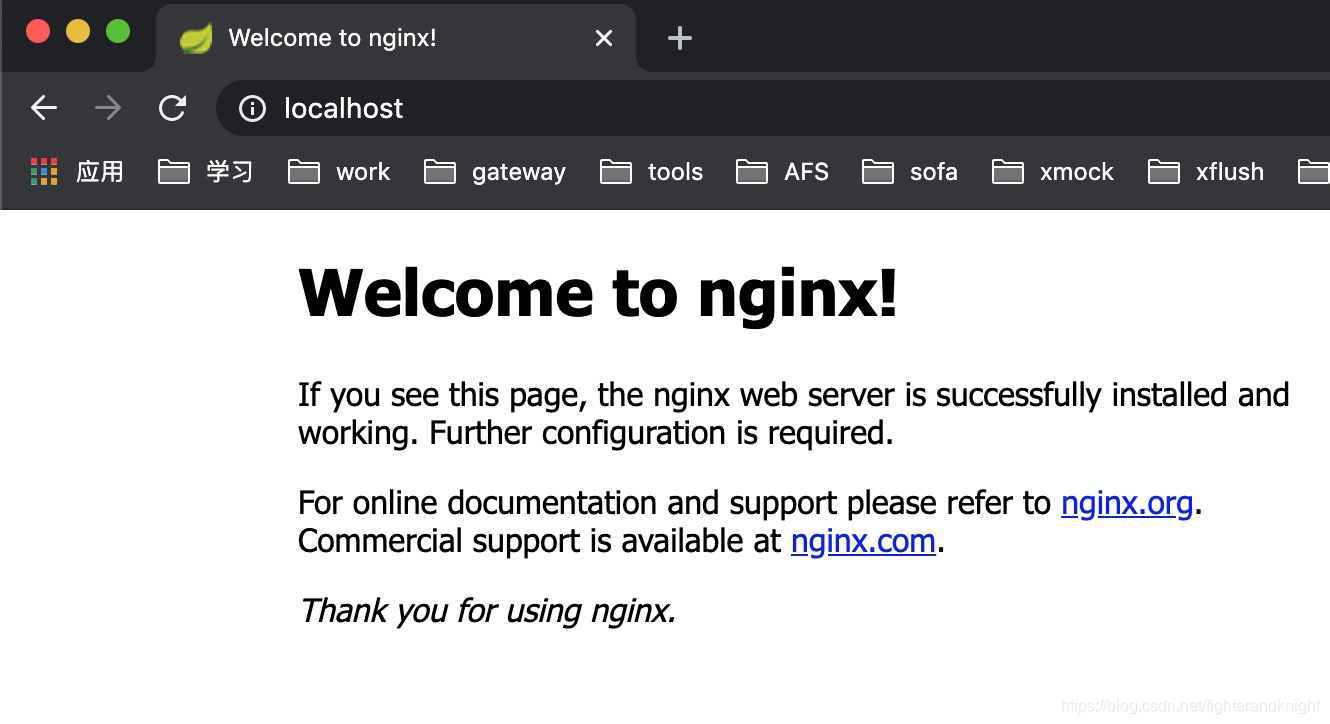The height and width of the screenshot is (724, 1330).
Task: Click the leaf favicon on the tab
Action: [x=196, y=38]
